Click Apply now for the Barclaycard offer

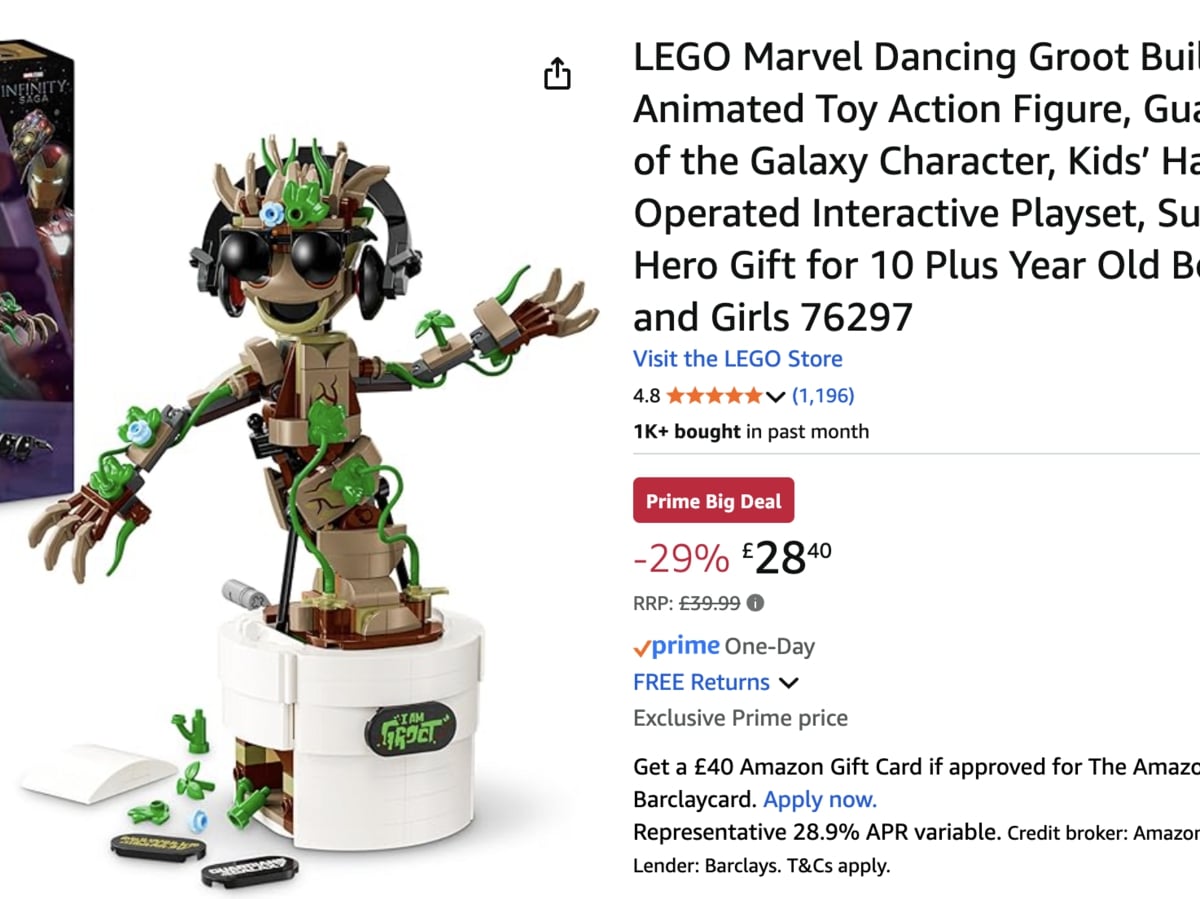(x=819, y=799)
